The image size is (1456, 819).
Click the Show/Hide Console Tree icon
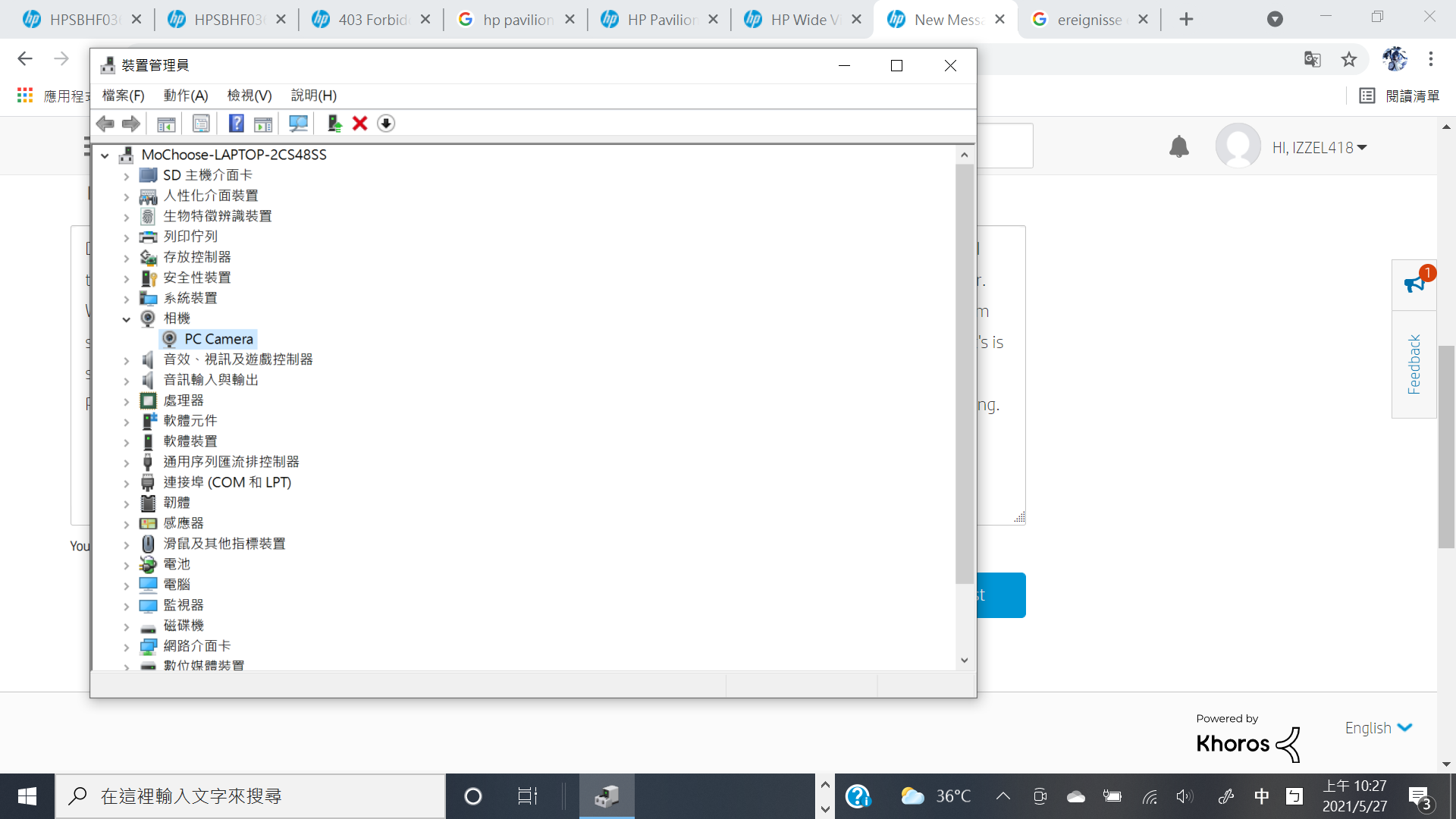166,123
